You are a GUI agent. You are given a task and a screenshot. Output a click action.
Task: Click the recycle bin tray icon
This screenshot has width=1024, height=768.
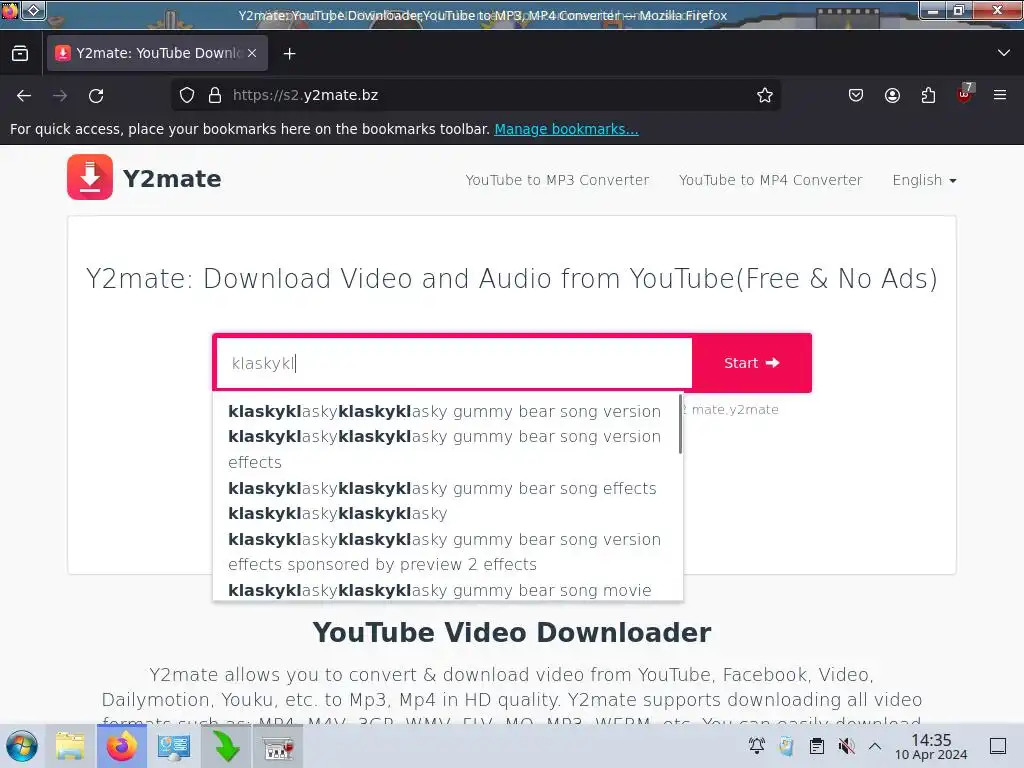click(x=786, y=746)
